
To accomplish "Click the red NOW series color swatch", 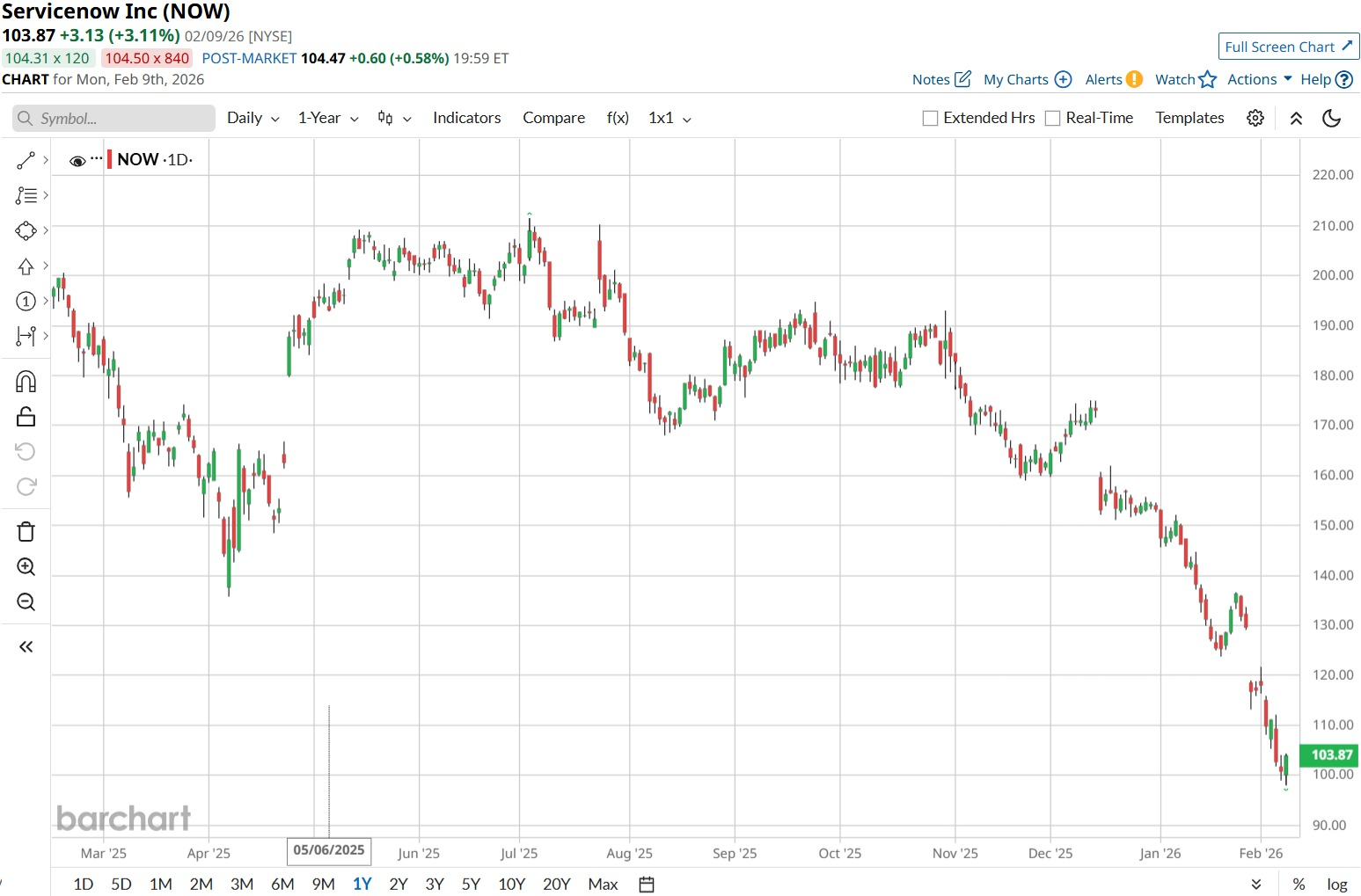I will pyautogui.click(x=109, y=159).
